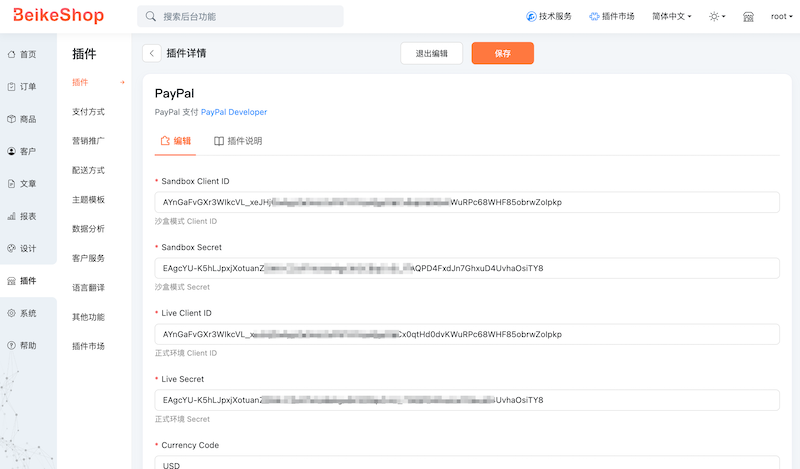Select 客户服务 in the submenu

88,258
